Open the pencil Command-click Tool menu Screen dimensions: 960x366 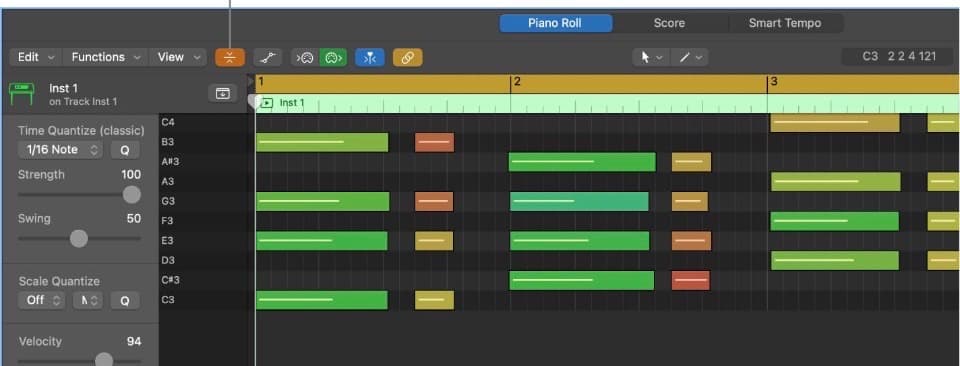point(690,58)
